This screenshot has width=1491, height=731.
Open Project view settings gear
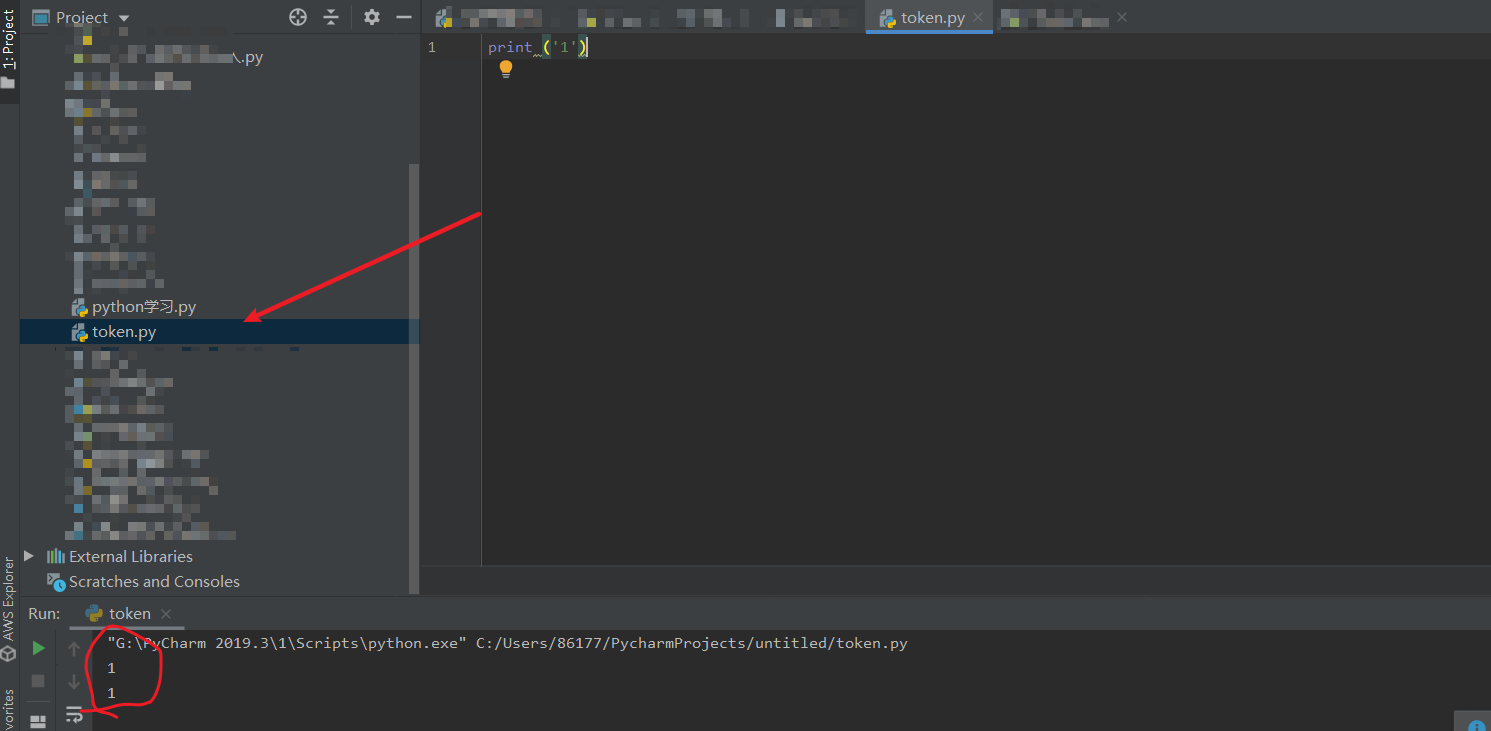pyautogui.click(x=369, y=17)
